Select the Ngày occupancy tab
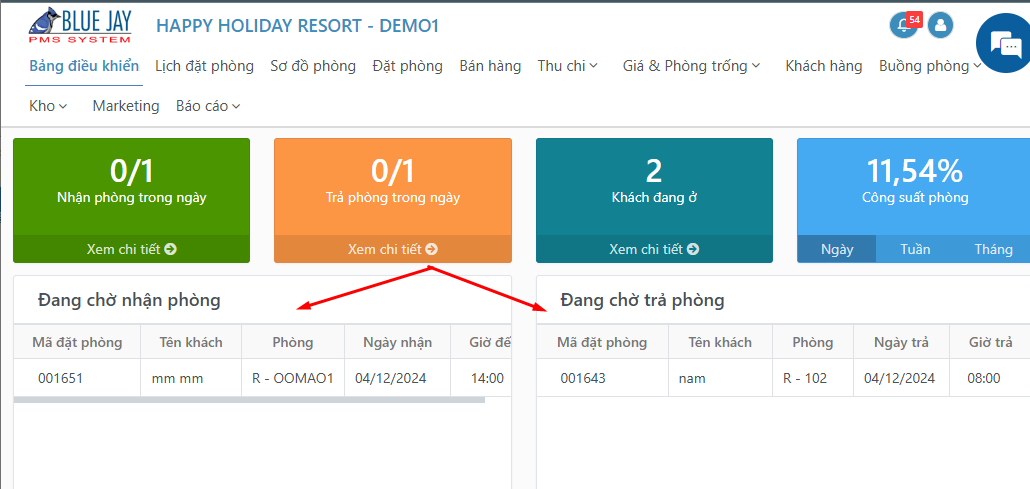Viewport: 1030px width, 489px height. click(x=837, y=249)
